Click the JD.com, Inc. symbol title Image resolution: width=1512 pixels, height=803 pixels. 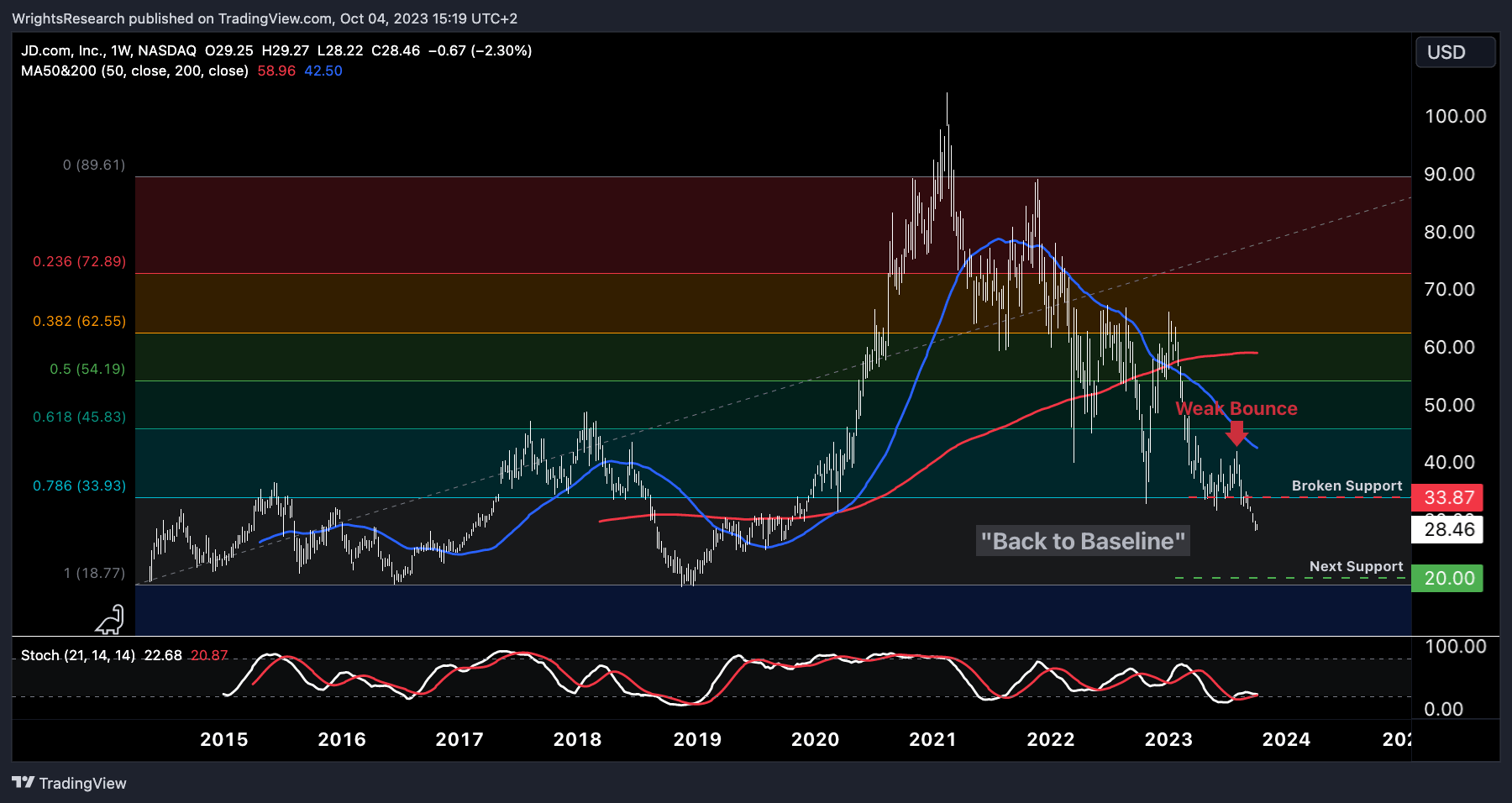point(62,50)
